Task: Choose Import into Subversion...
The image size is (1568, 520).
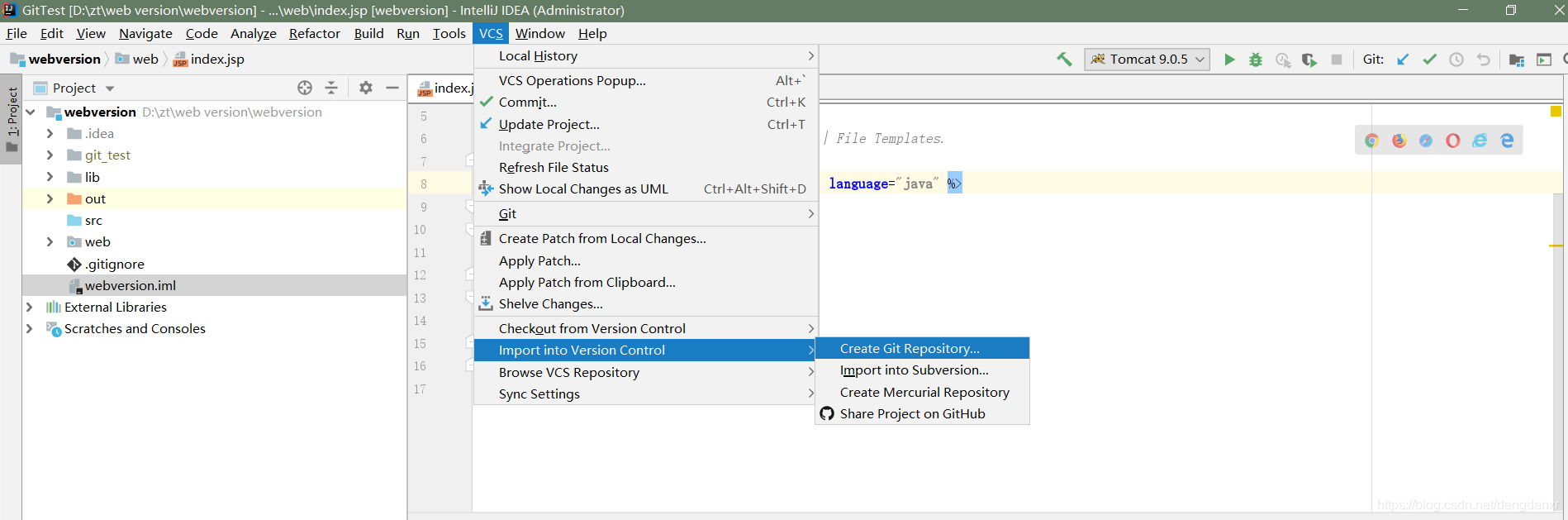Action: click(922, 370)
